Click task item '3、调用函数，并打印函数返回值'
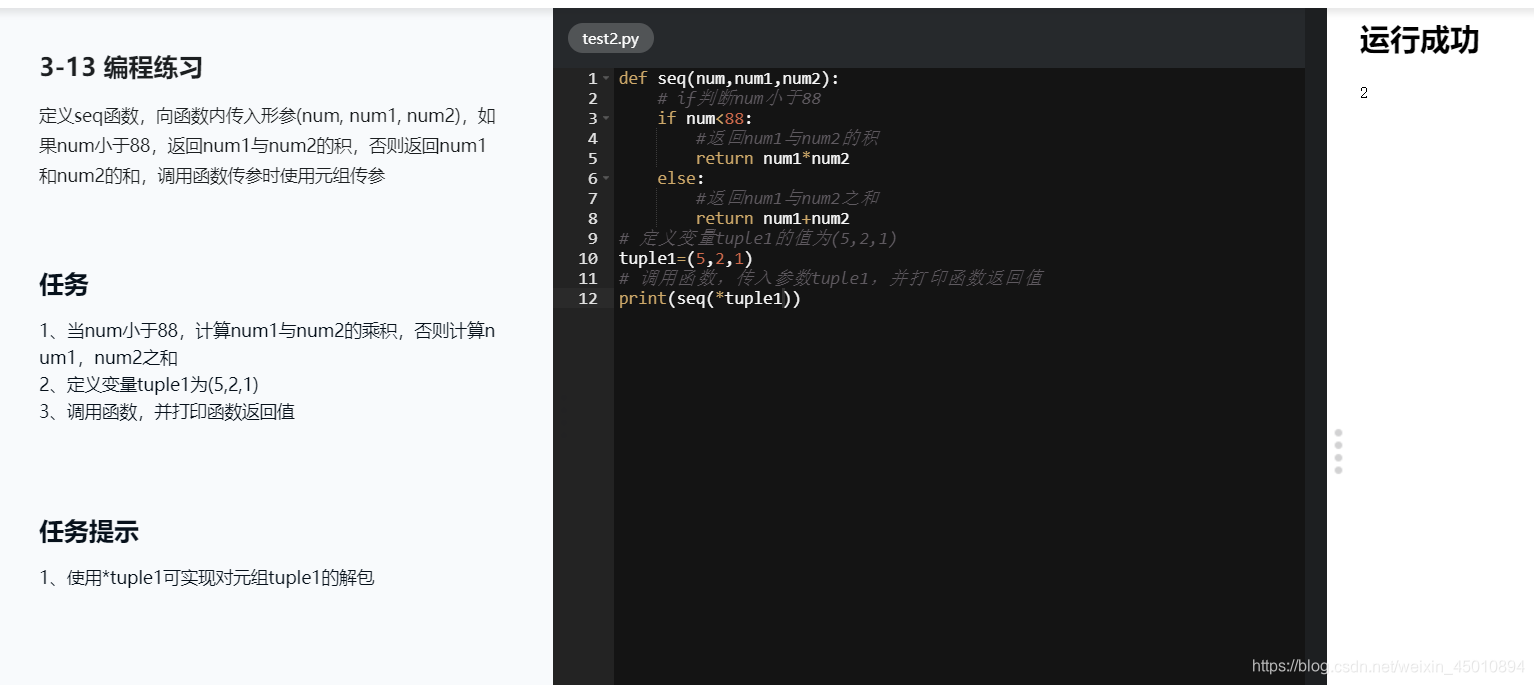1534x685 pixels. pyautogui.click(x=167, y=412)
